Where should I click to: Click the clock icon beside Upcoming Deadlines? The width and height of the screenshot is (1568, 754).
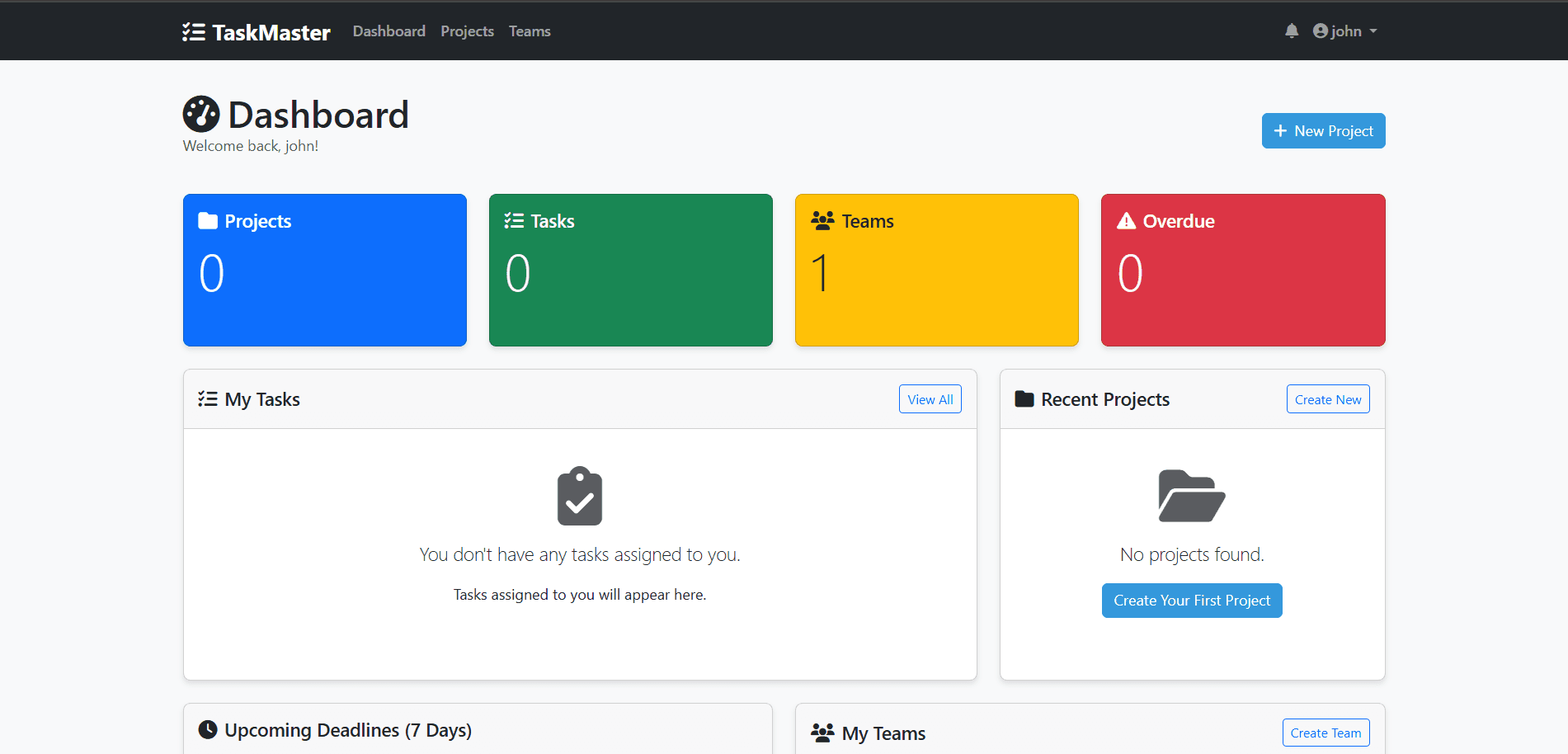point(207,729)
